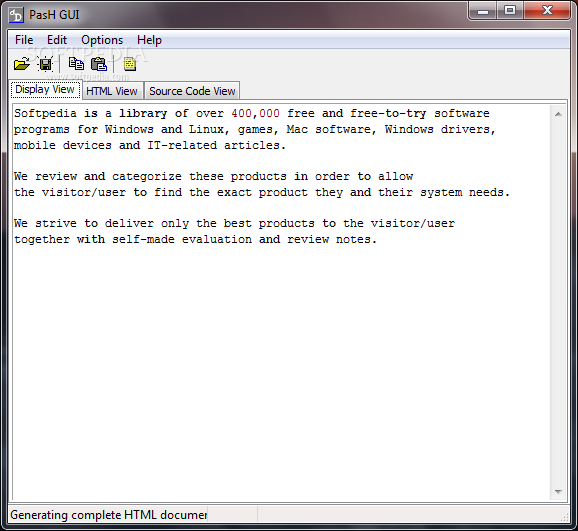This screenshot has width=578, height=531.
Task: Click the window resize grip corner
Action: pos(565,517)
